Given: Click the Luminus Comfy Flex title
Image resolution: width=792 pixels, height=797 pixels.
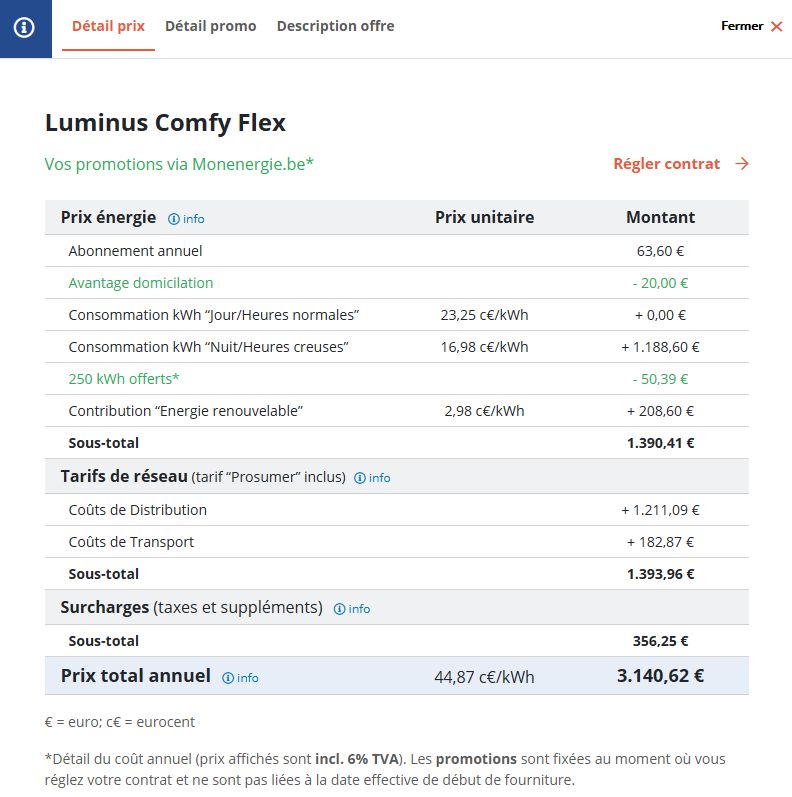Looking at the screenshot, I should coord(165,122).
